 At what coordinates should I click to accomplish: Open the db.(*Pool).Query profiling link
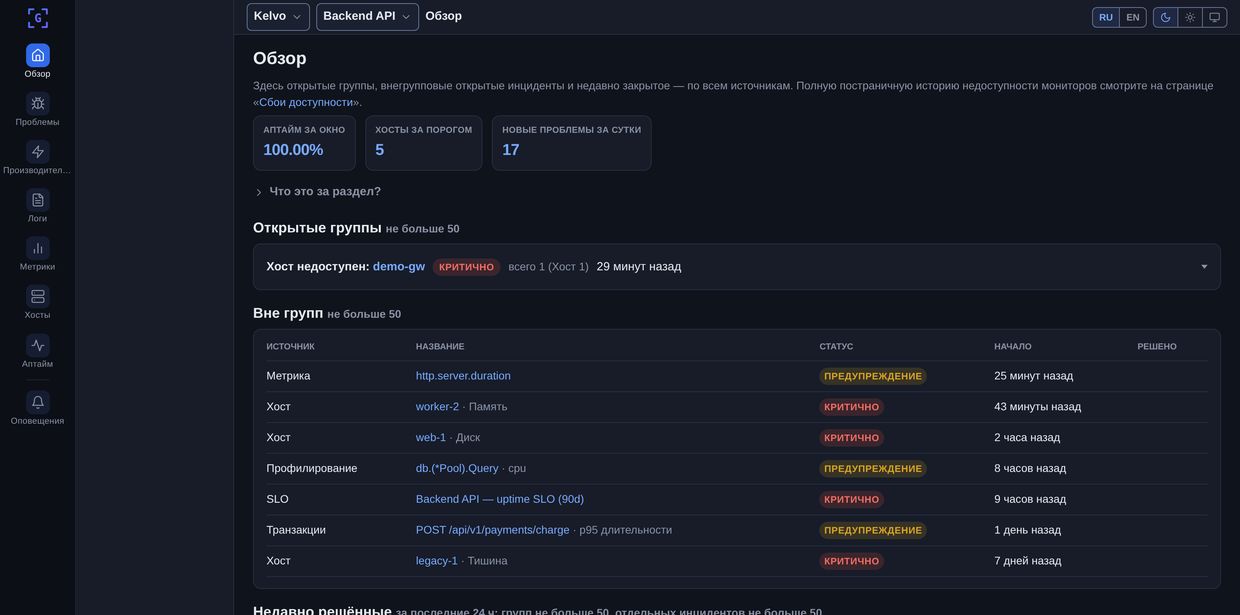point(457,469)
